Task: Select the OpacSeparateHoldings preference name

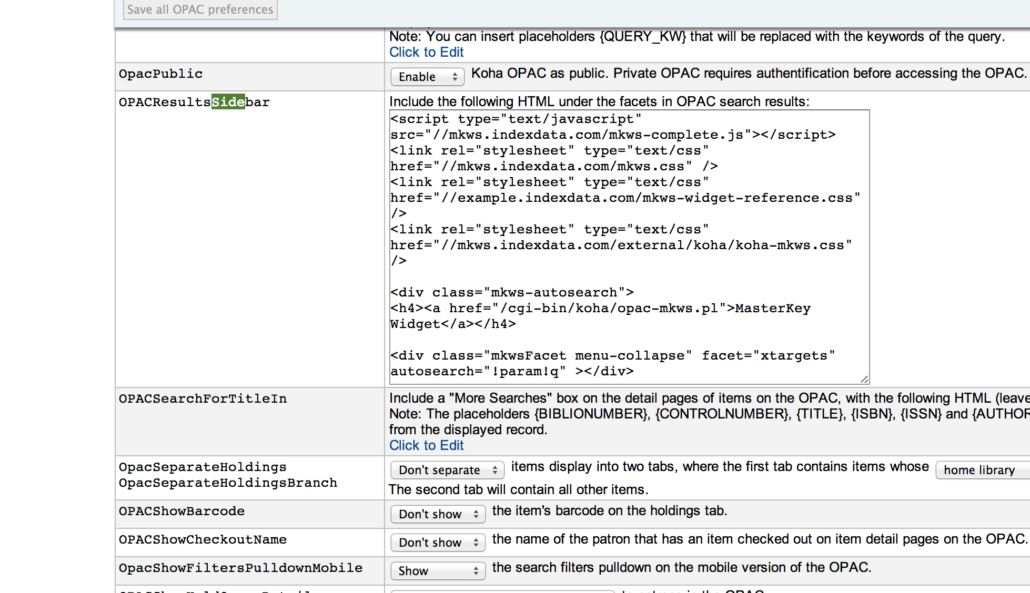Action: [x=203, y=467]
